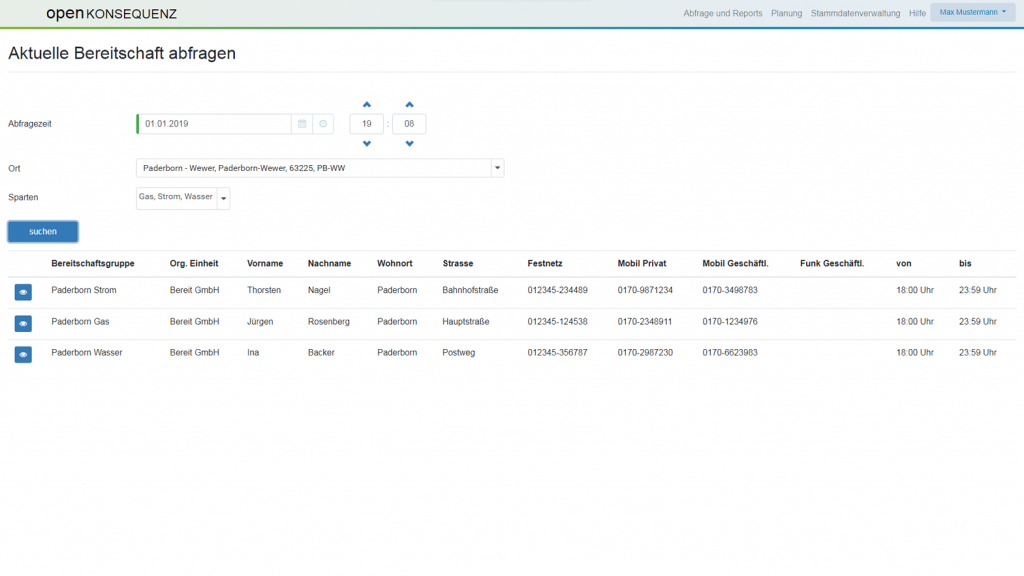Open the Hilfe link
This screenshot has height=576, width=1024.
pyautogui.click(x=917, y=13)
